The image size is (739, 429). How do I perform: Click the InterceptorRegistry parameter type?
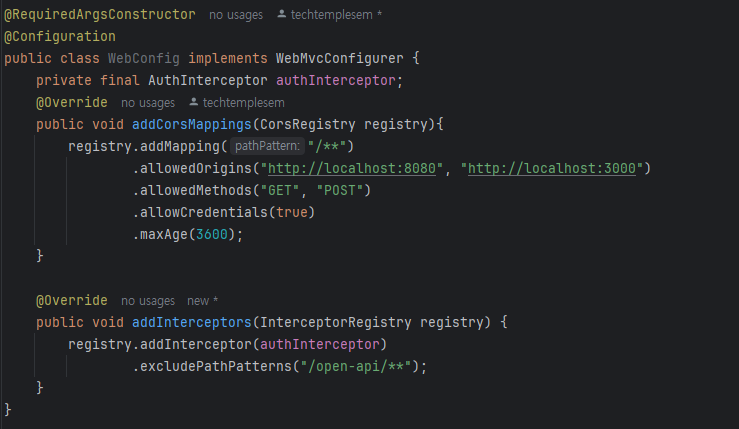(336, 322)
